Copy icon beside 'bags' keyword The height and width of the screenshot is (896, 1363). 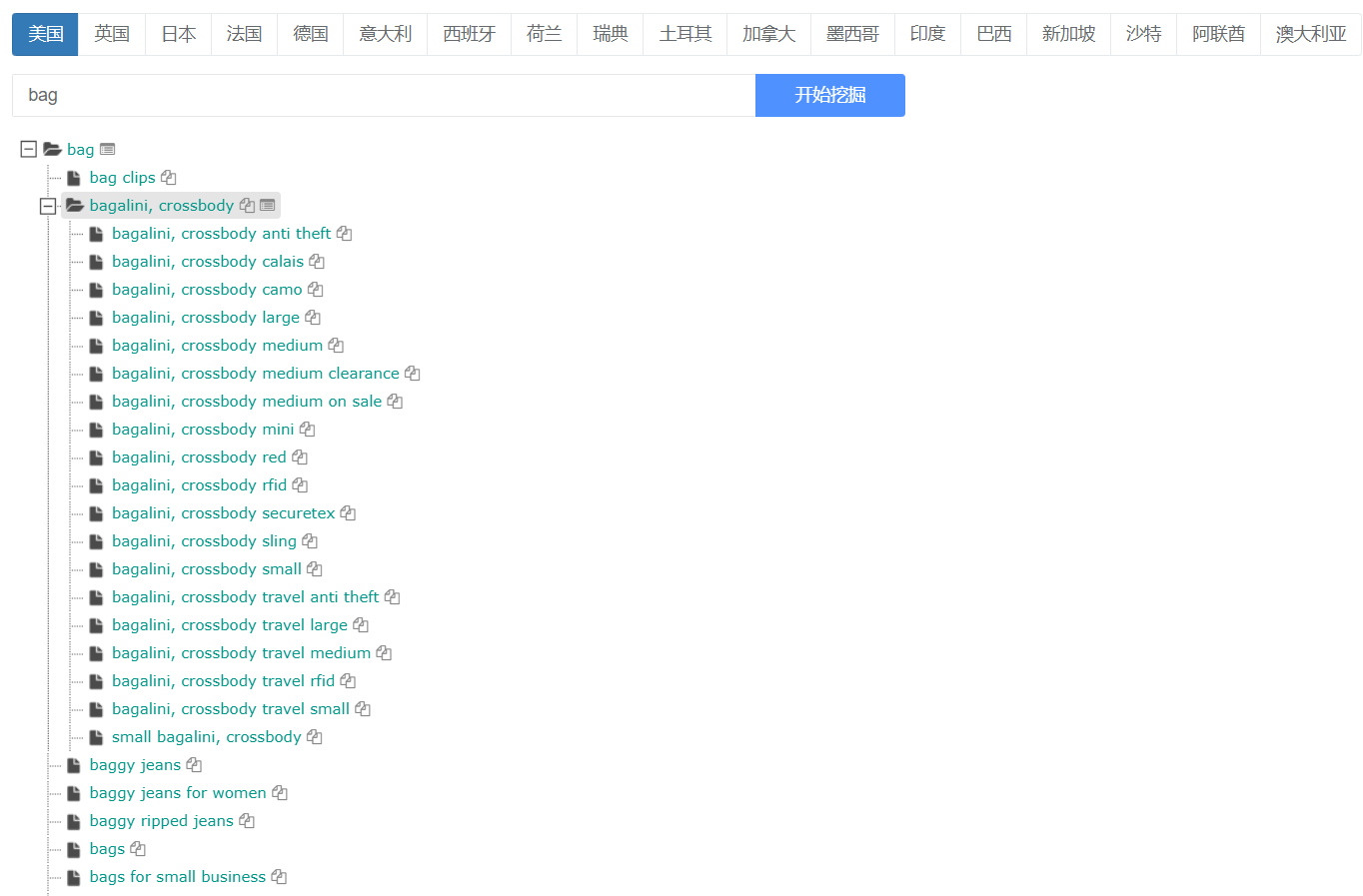click(x=138, y=849)
